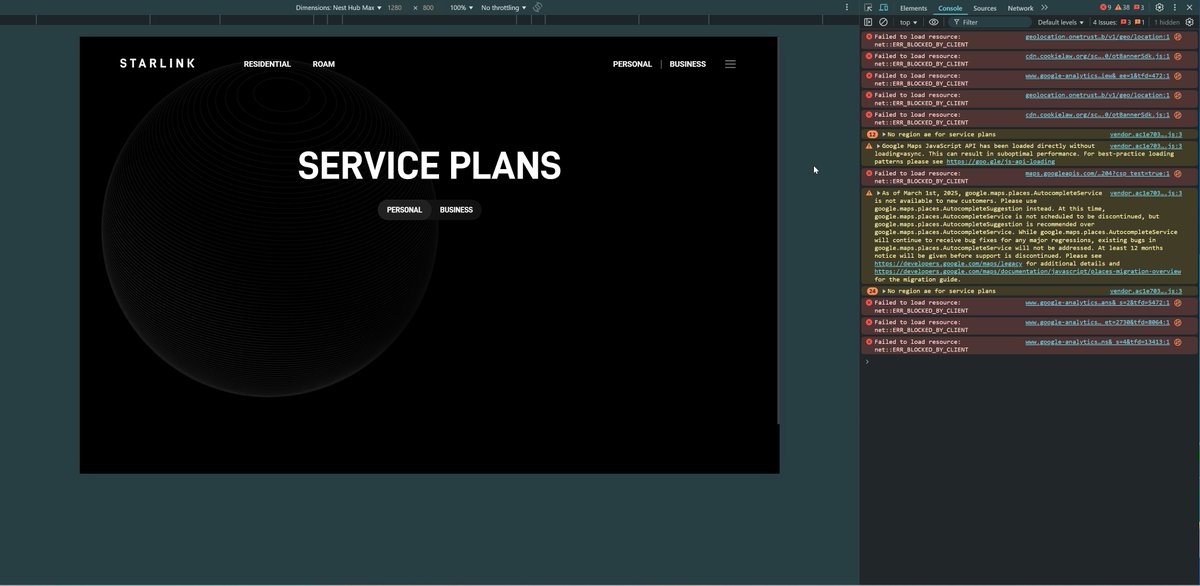Open the RESIDENTIAL nav item
1200x586 pixels.
[x=267, y=64]
